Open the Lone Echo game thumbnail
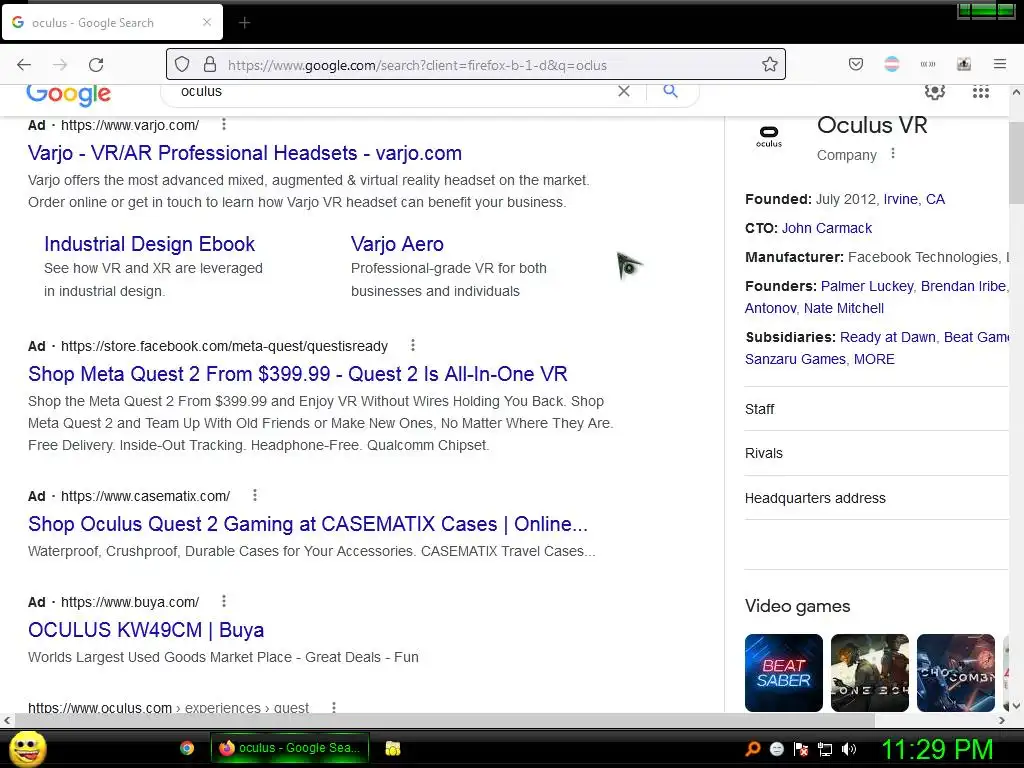The image size is (1024, 768). (870, 673)
